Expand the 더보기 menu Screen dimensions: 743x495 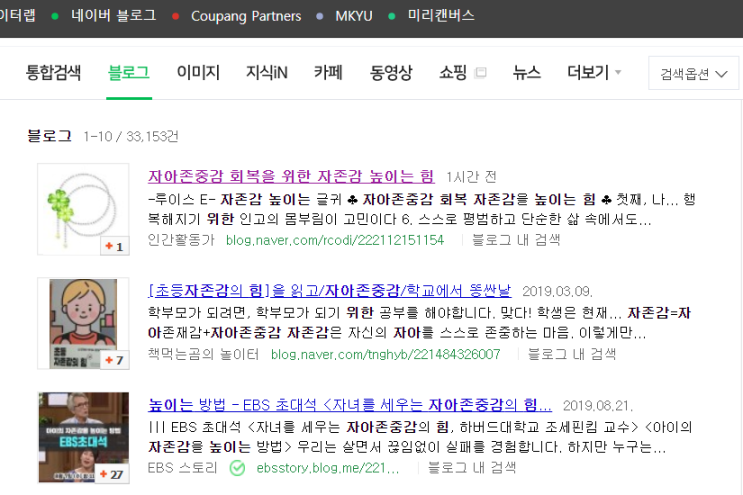pyautogui.click(x=594, y=72)
